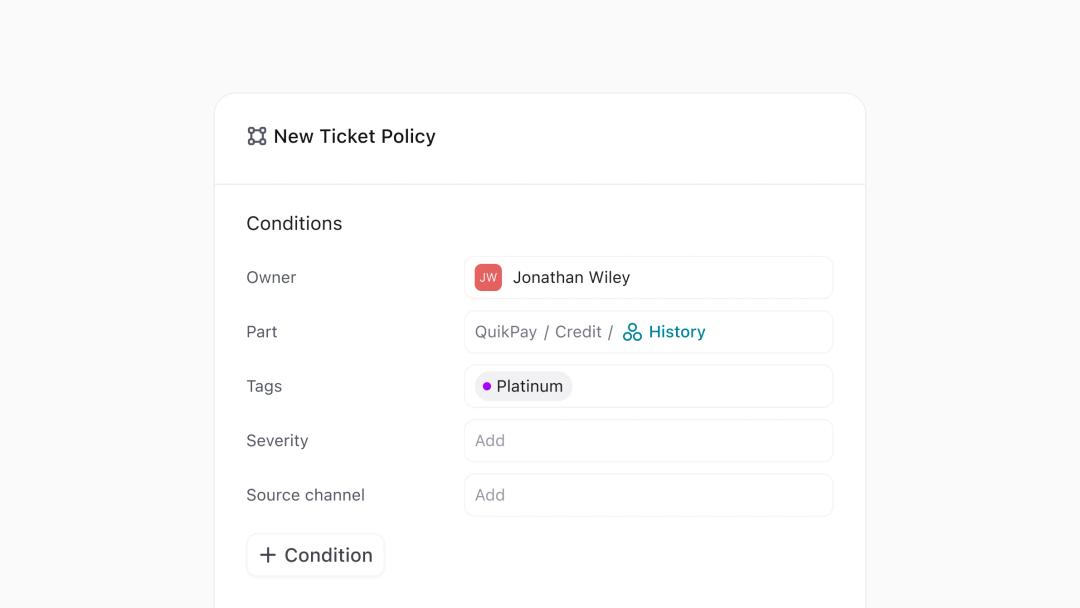
Task: Open the Part selector field
Action: coord(768,332)
